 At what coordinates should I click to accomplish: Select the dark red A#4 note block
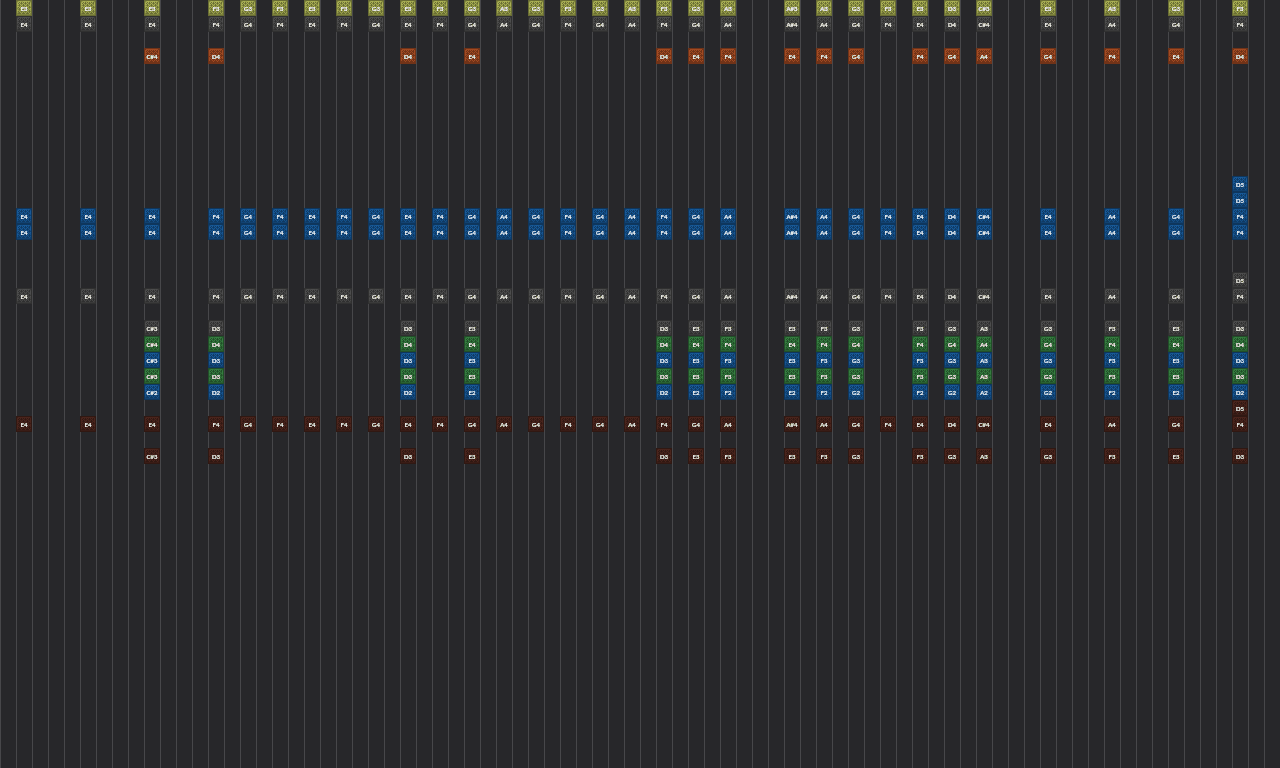(792, 424)
